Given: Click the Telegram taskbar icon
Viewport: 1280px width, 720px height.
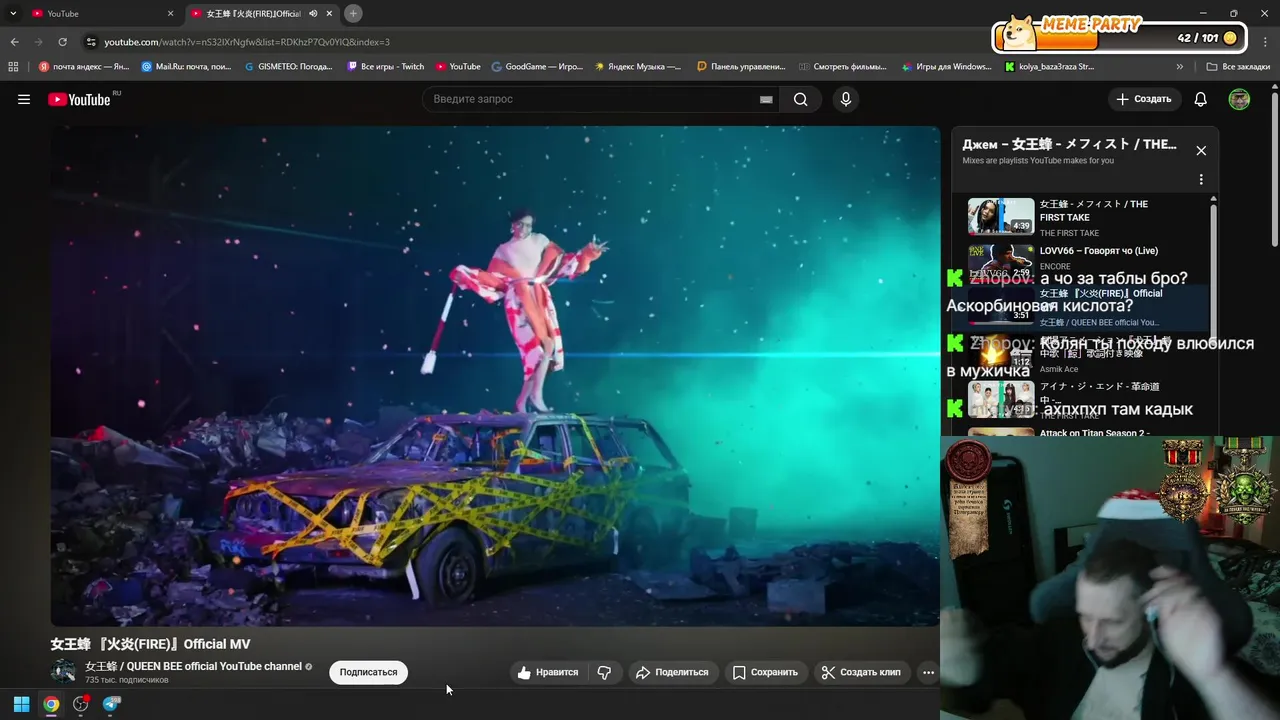Looking at the screenshot, I should tap(111, 704).
